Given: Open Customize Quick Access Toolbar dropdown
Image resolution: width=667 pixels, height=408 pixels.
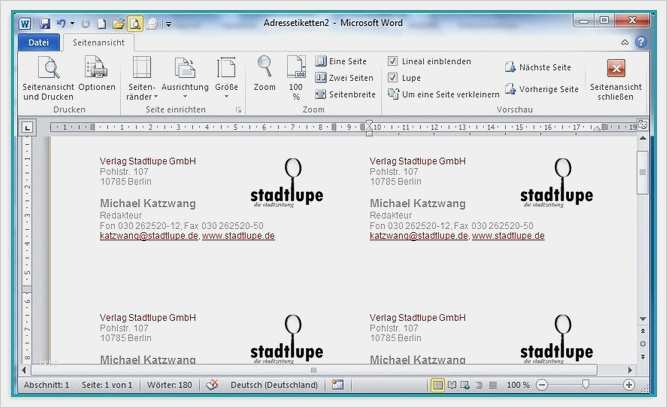Looking at the screenshot, I should (168, 24).
